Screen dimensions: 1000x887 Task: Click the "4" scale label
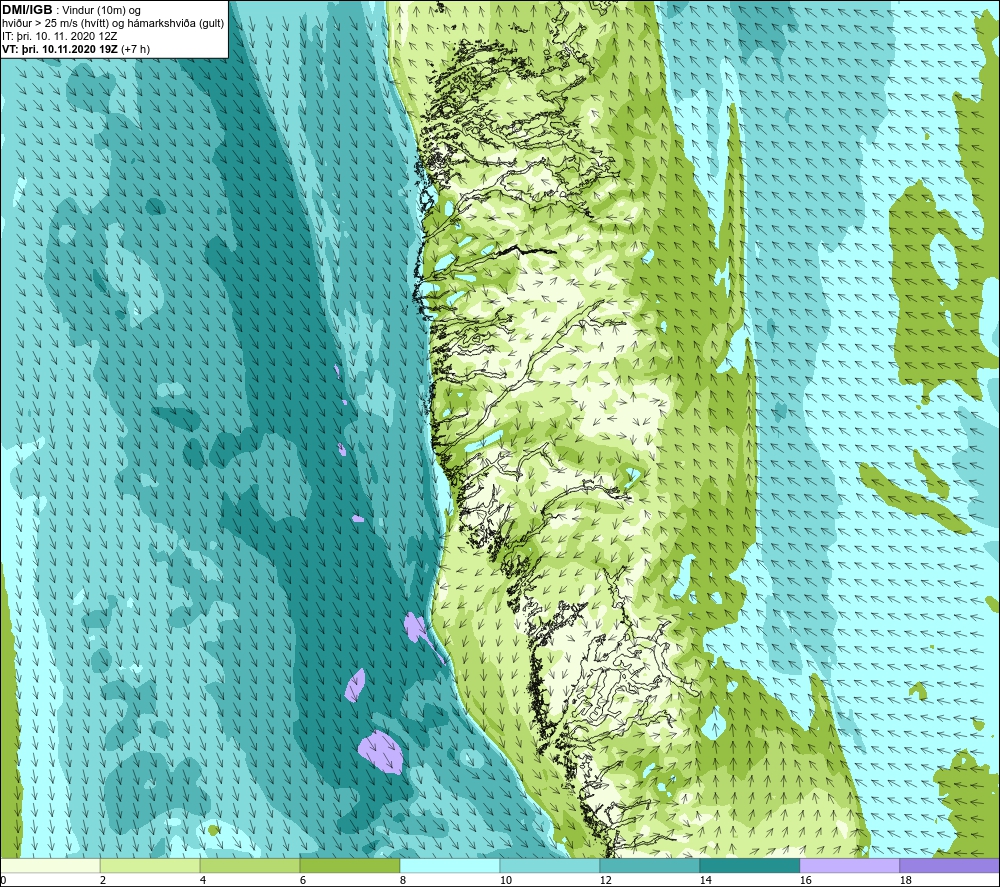(203, 880)
